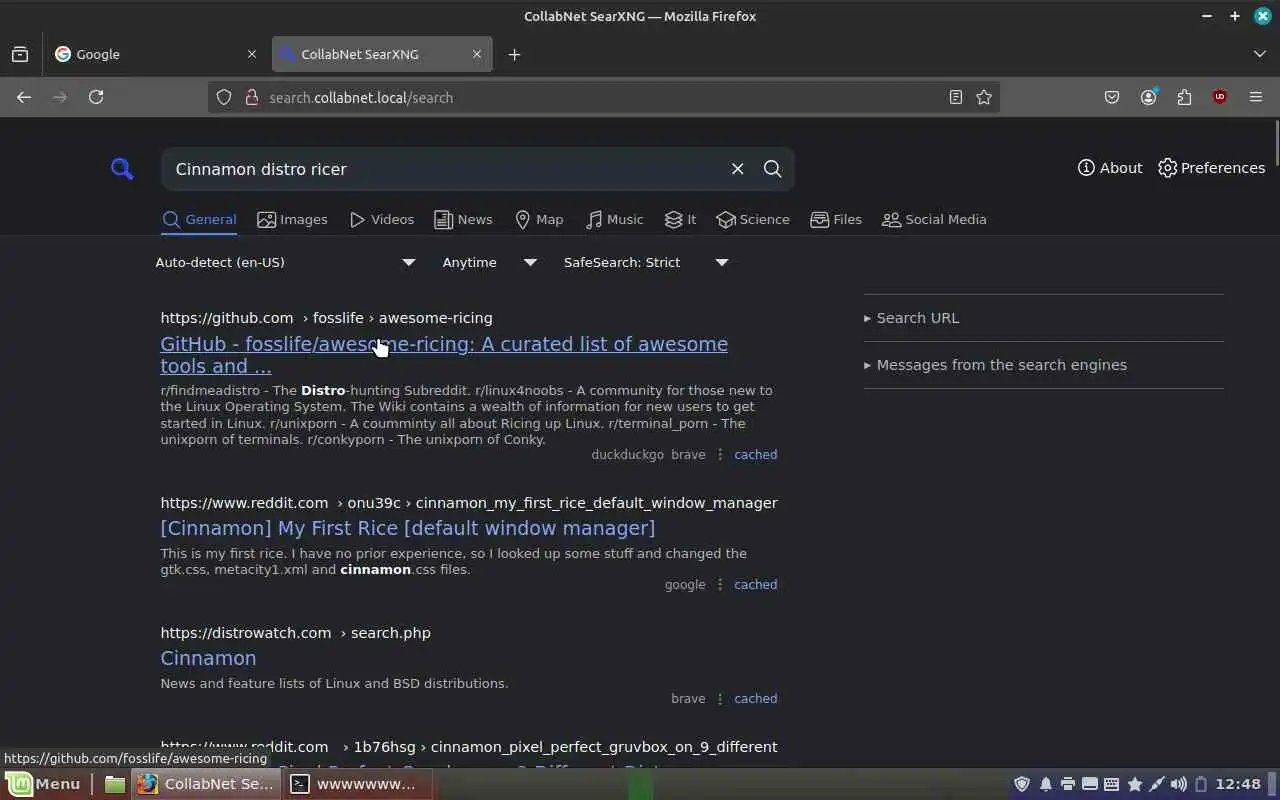The height and width of the screenshot is (800, 1280).
Task: Open the printer tray icon
Action: click(x=1068, y=784)
